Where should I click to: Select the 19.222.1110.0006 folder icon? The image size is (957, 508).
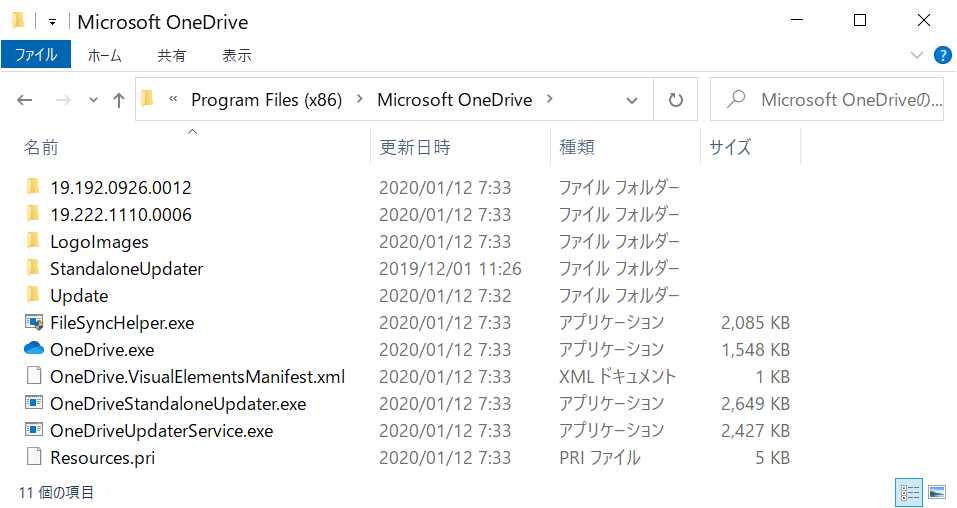pyautogui.click(x=33, y=214)
